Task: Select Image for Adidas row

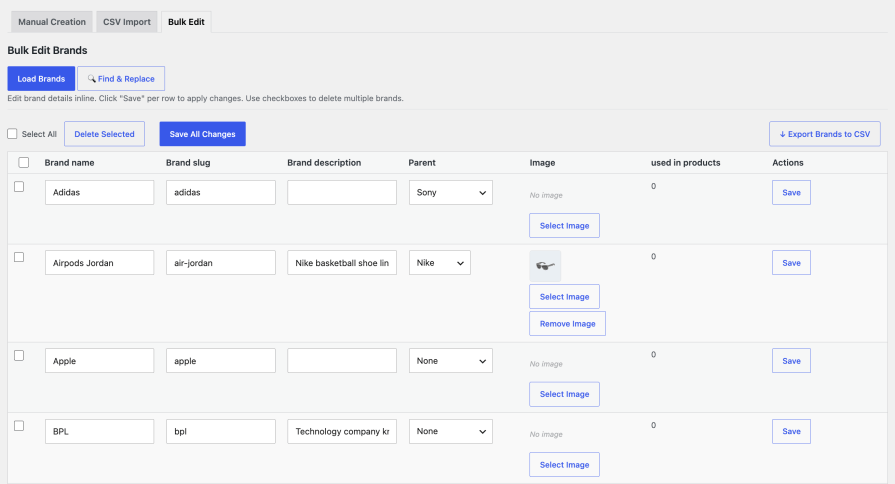Action: (565, 225)
